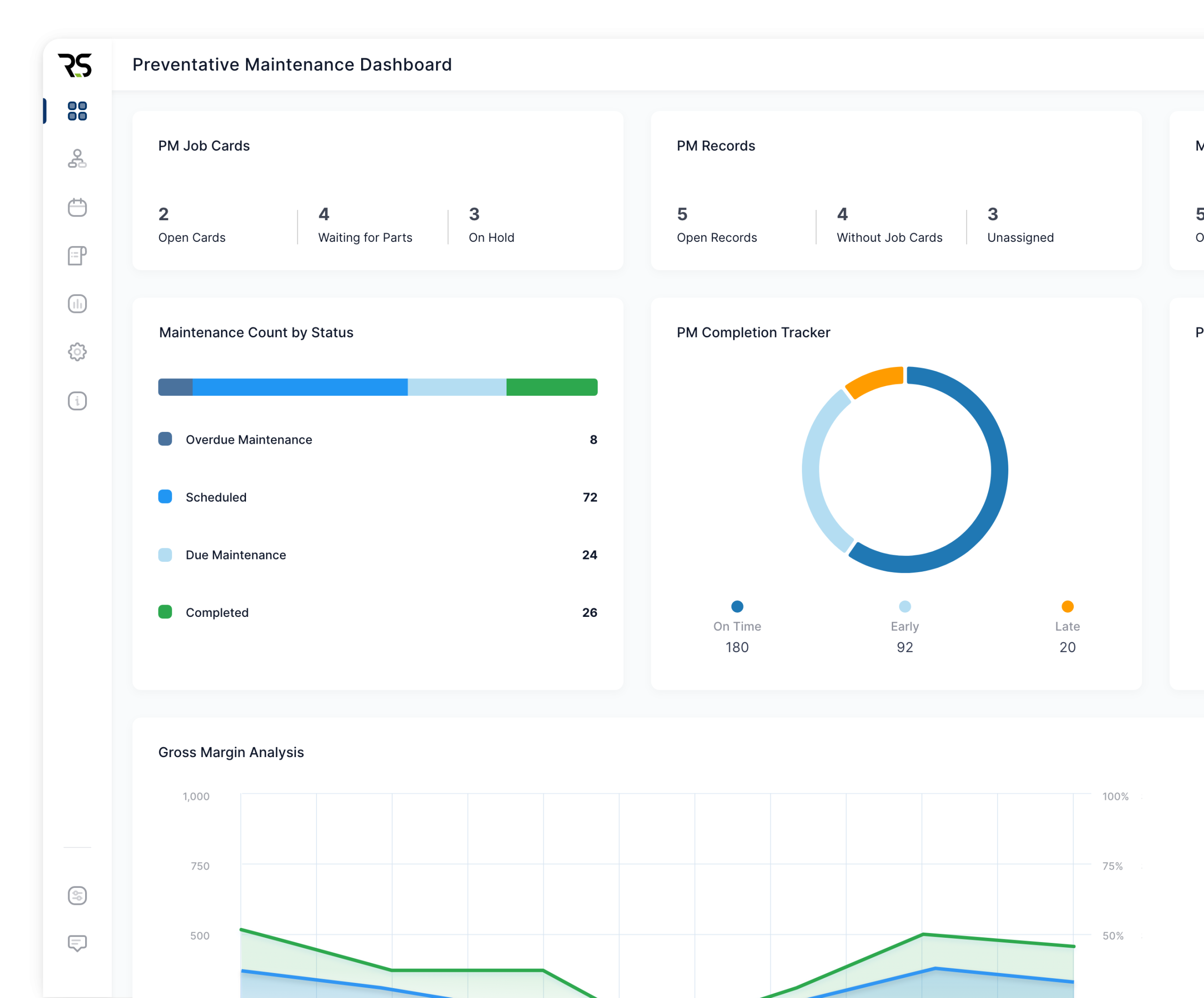Click the On Time legend dot
The image size is (1204, 998).
(737, 606)
